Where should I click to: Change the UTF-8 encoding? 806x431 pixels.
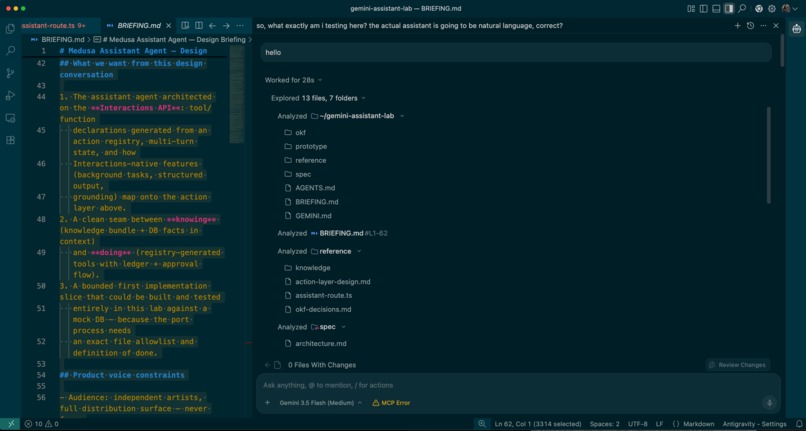(x=637, y=424)
